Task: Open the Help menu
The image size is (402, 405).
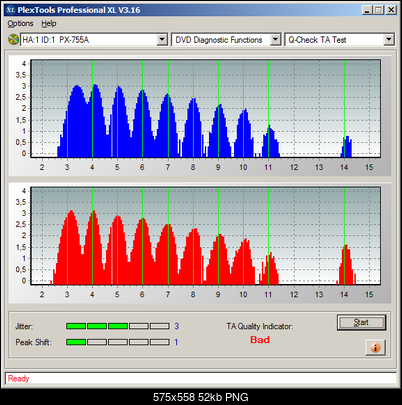Action: 49,24
